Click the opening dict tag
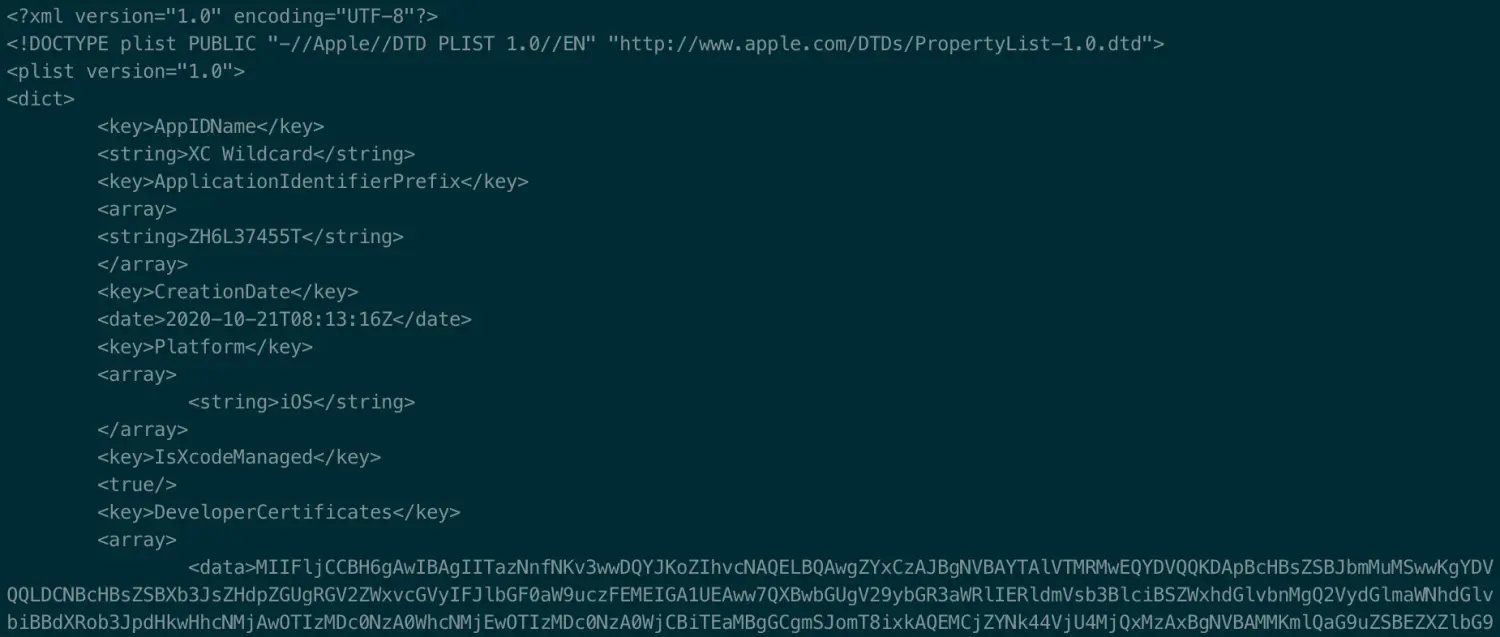Image resolution: width=1500 pixels, height=637 pixels. [40, 99]
